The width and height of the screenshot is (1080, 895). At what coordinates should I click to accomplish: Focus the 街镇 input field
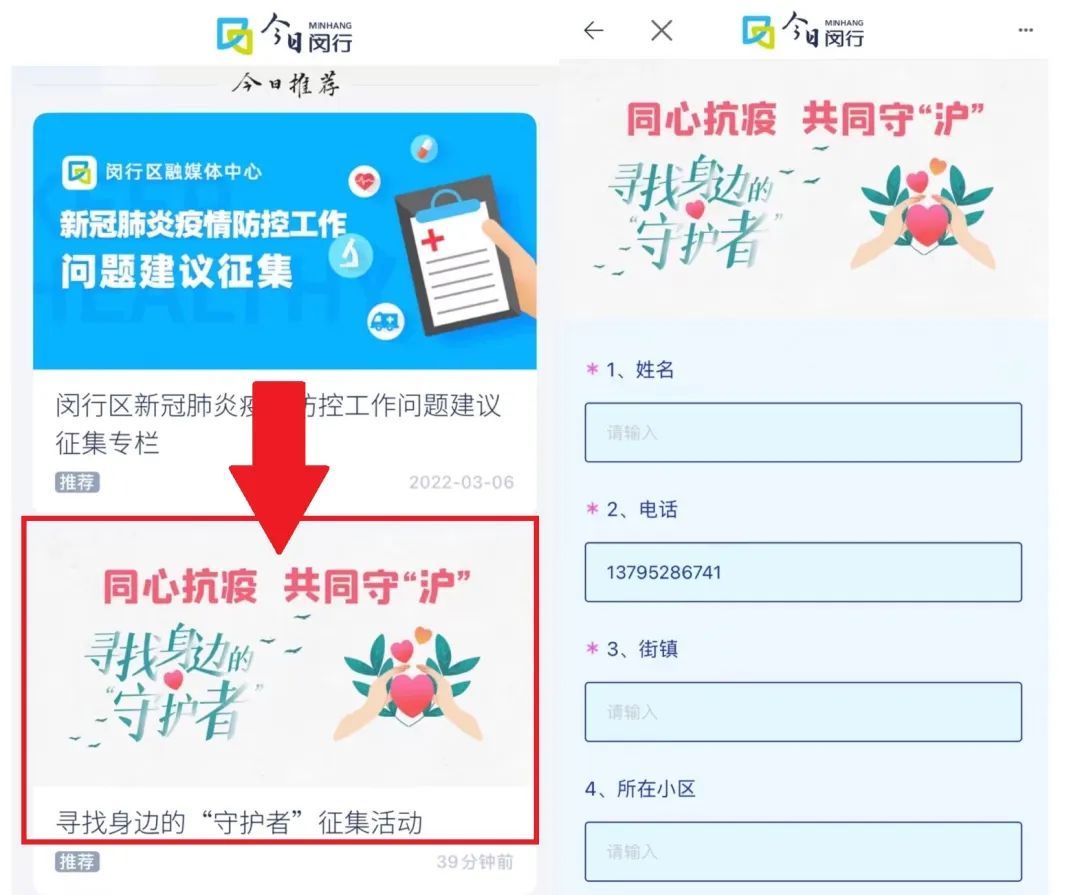pos(803,712)
